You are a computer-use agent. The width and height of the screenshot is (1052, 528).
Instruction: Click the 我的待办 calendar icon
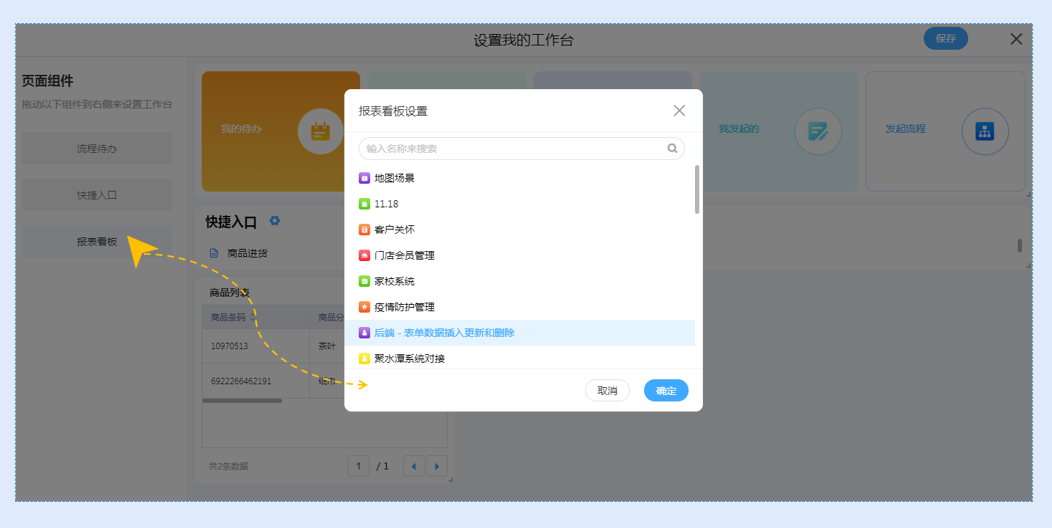tap(320, 131)
